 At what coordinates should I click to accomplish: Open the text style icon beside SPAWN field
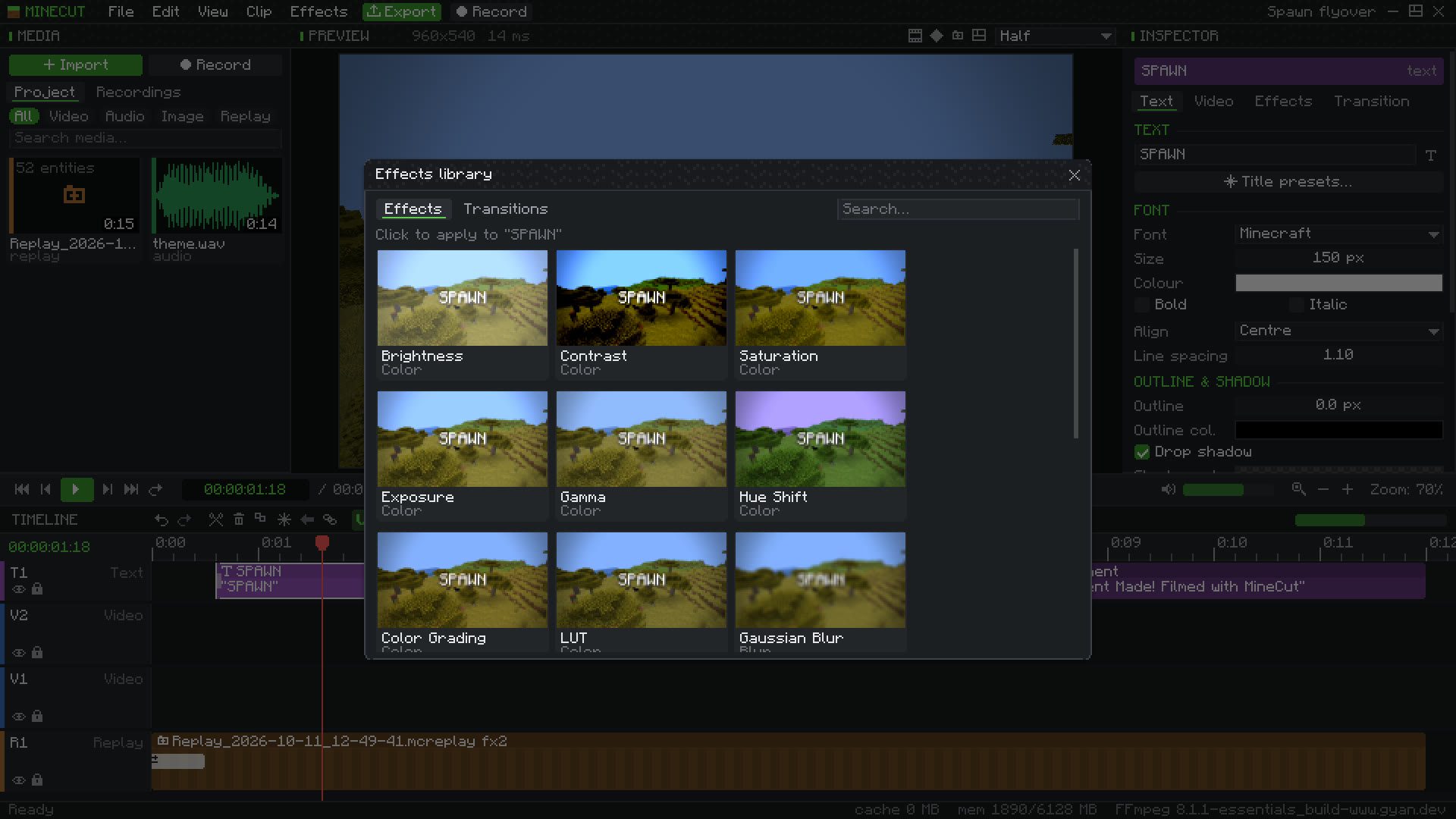tap(1431, 155)
